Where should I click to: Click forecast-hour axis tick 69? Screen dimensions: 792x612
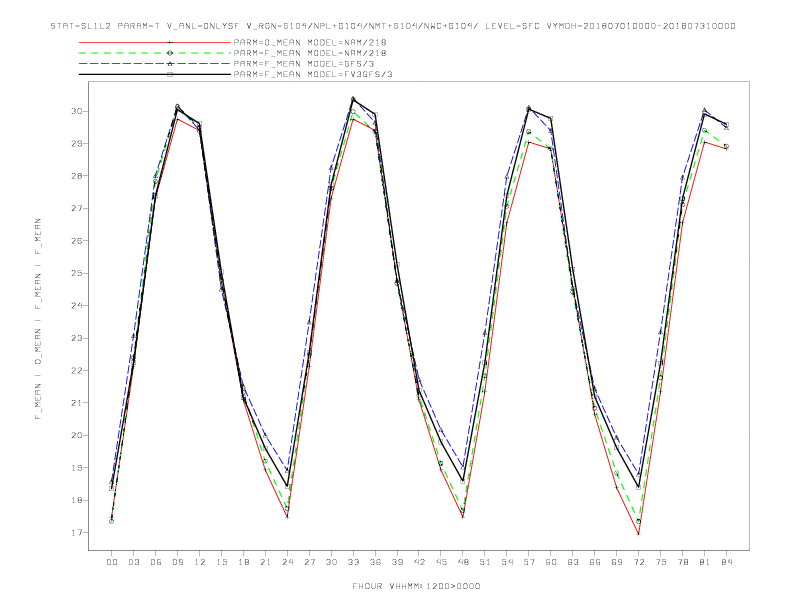(617, 562)
